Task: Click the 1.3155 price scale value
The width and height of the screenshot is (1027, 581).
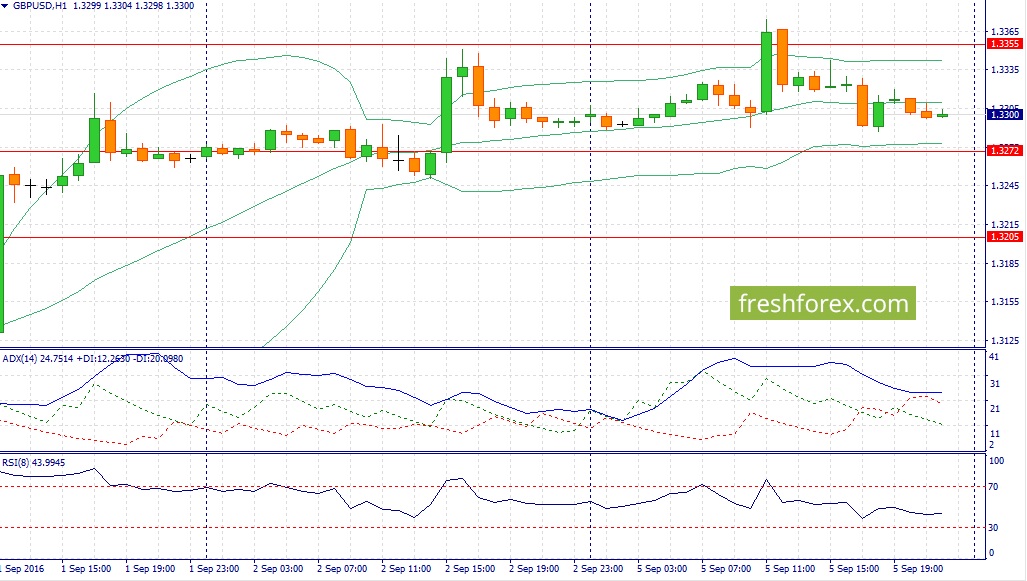Action: coord(1005,302)
